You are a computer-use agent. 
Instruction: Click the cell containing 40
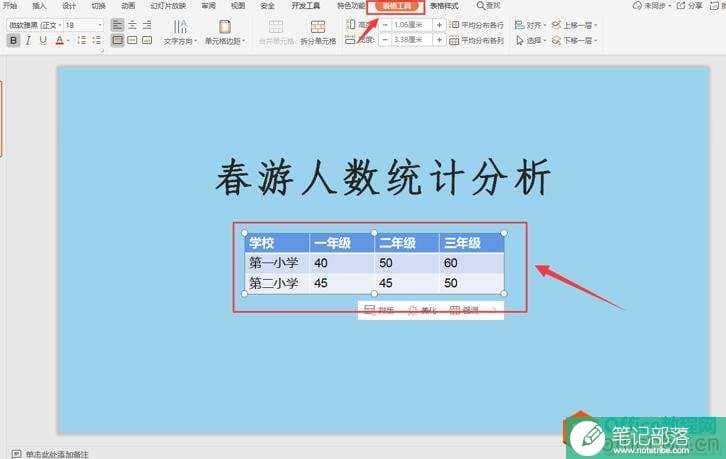point(342,263)
